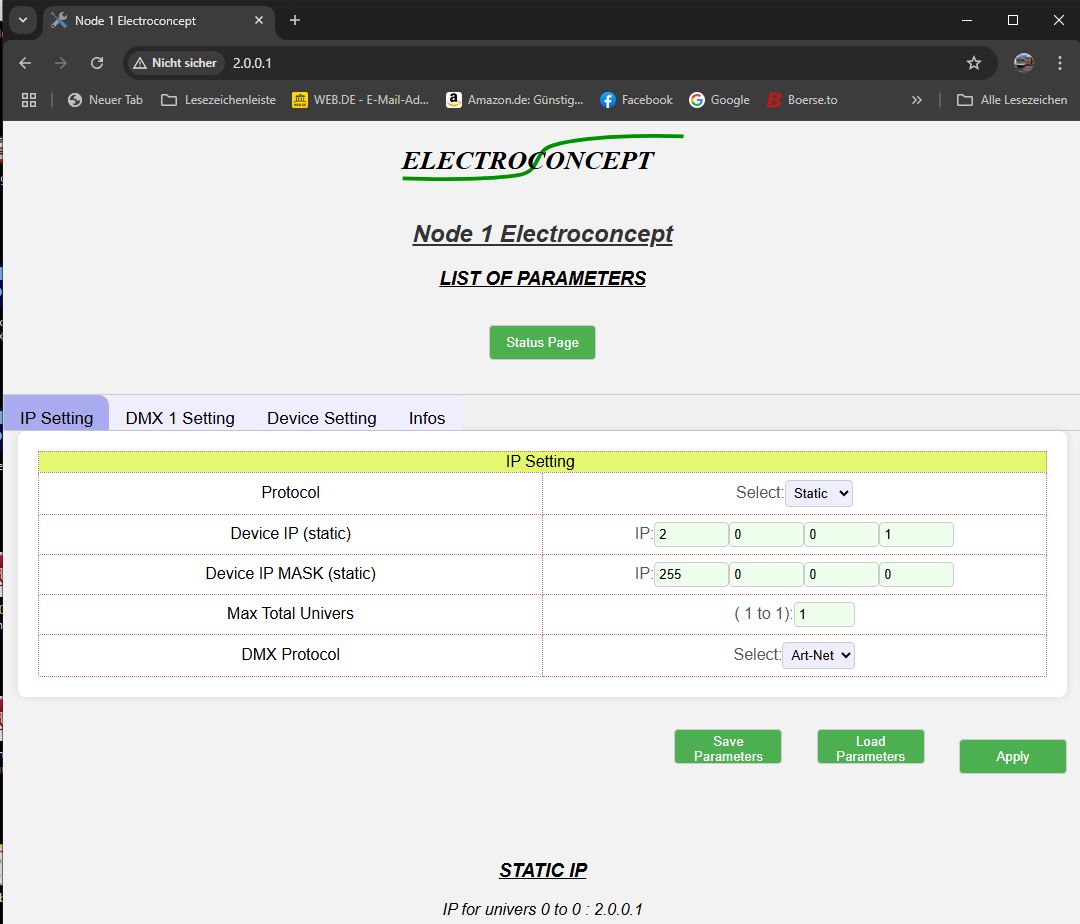Click the STATIC IP heading

point(543,870)
